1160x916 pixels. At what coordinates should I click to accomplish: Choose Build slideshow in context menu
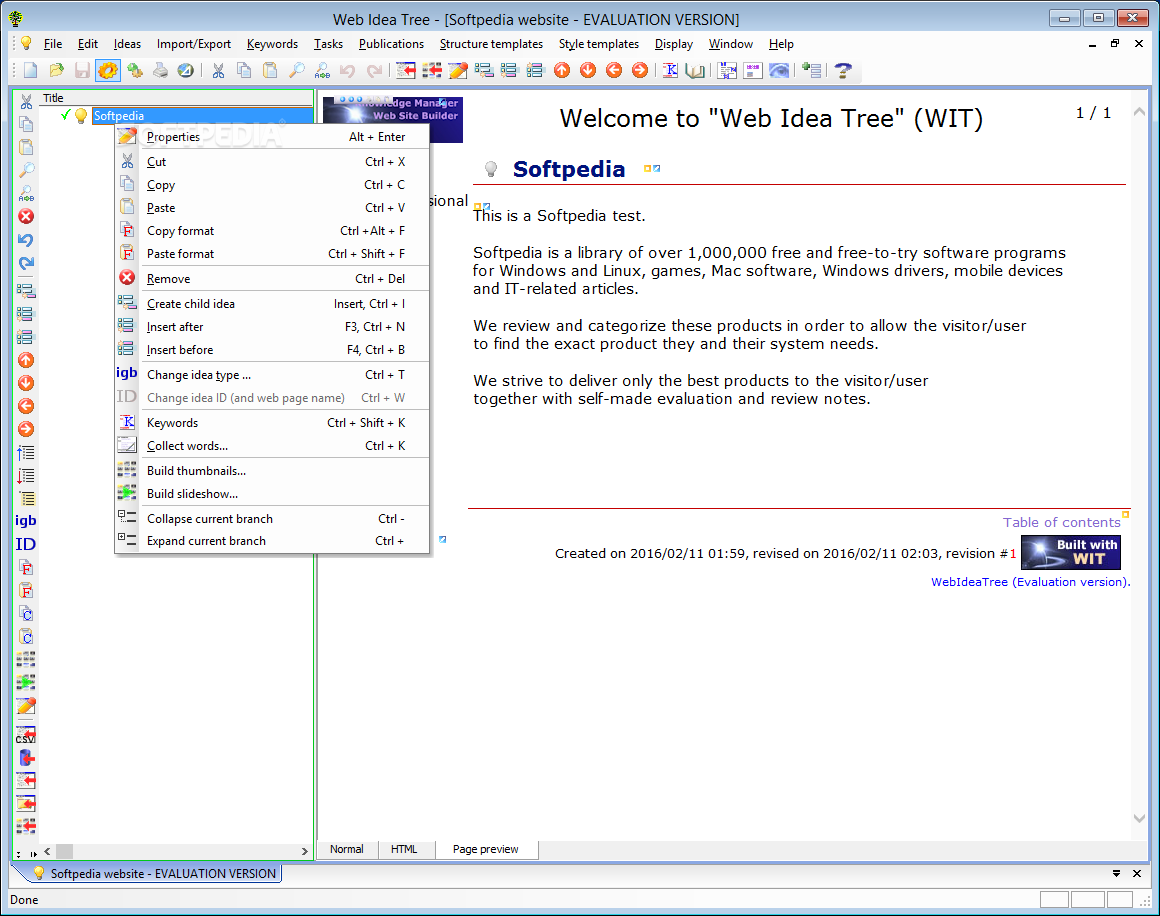[x=272, y=494]
